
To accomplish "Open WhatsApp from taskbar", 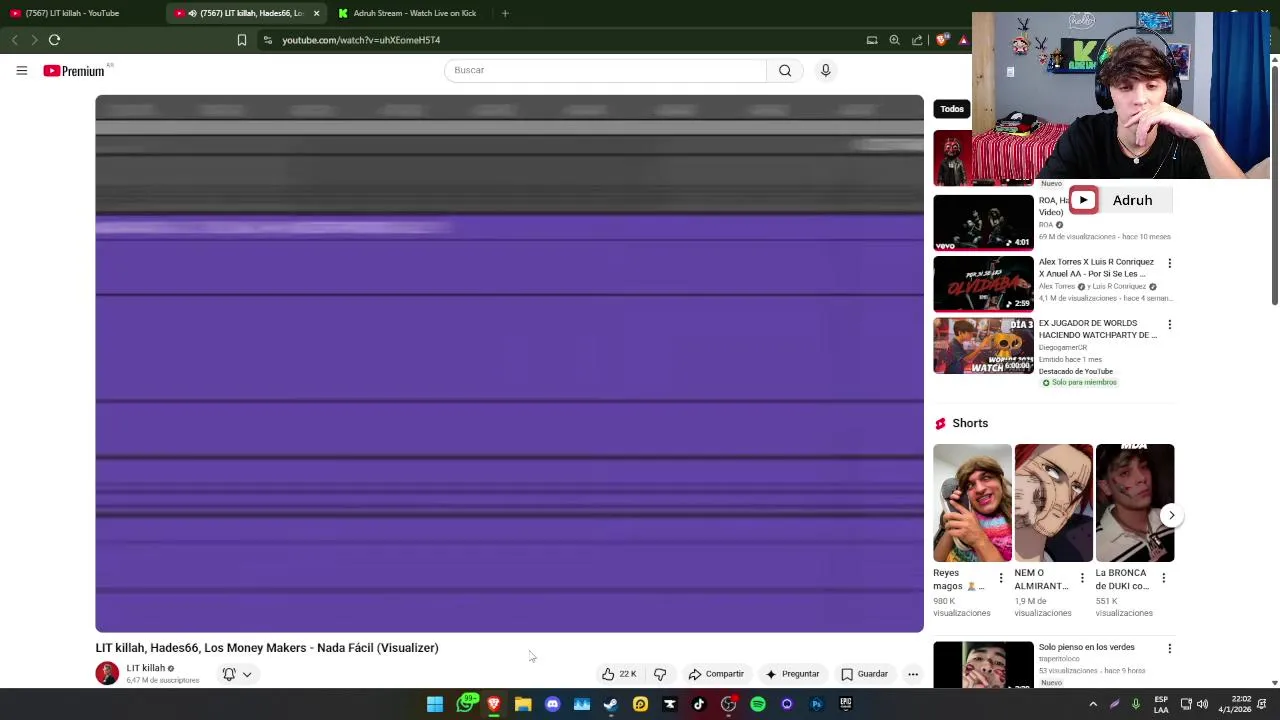I will [465, 704].
